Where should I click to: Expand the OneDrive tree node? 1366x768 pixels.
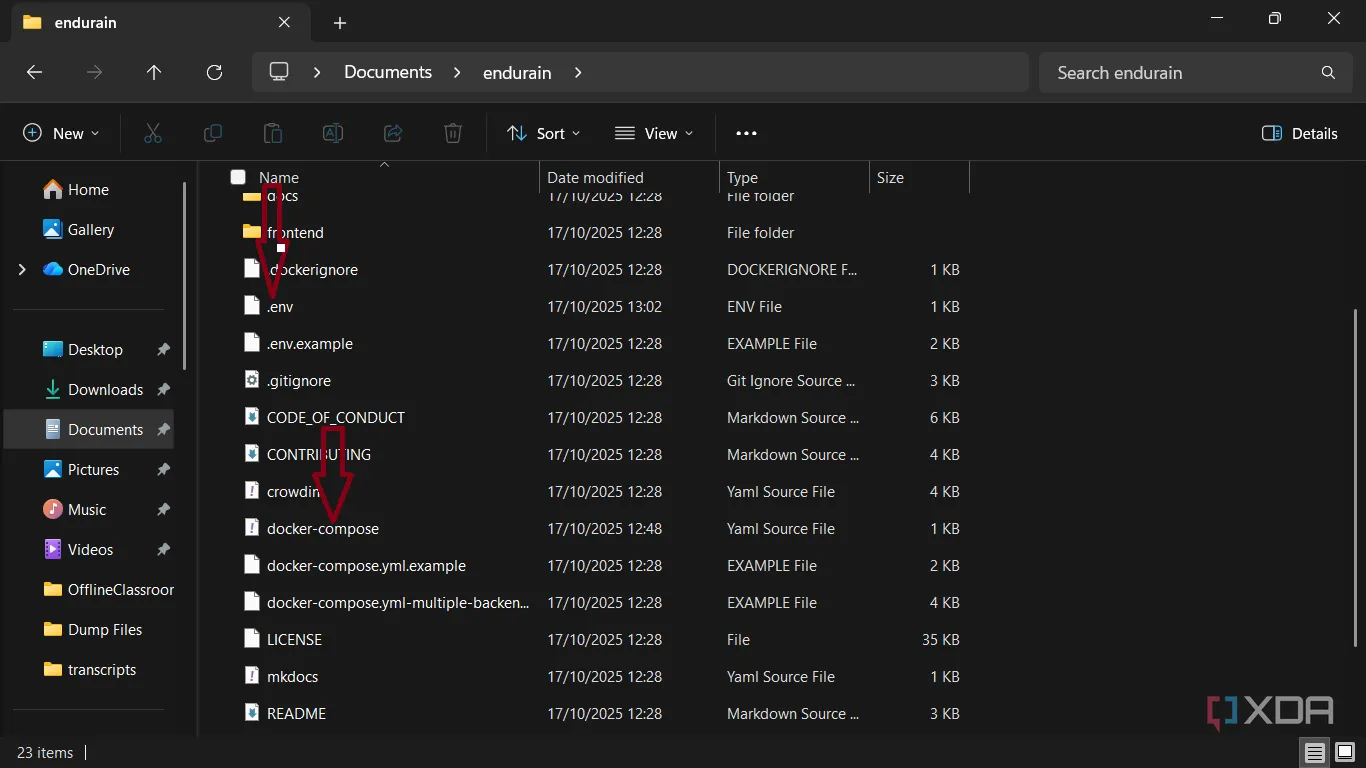[22, 270]
